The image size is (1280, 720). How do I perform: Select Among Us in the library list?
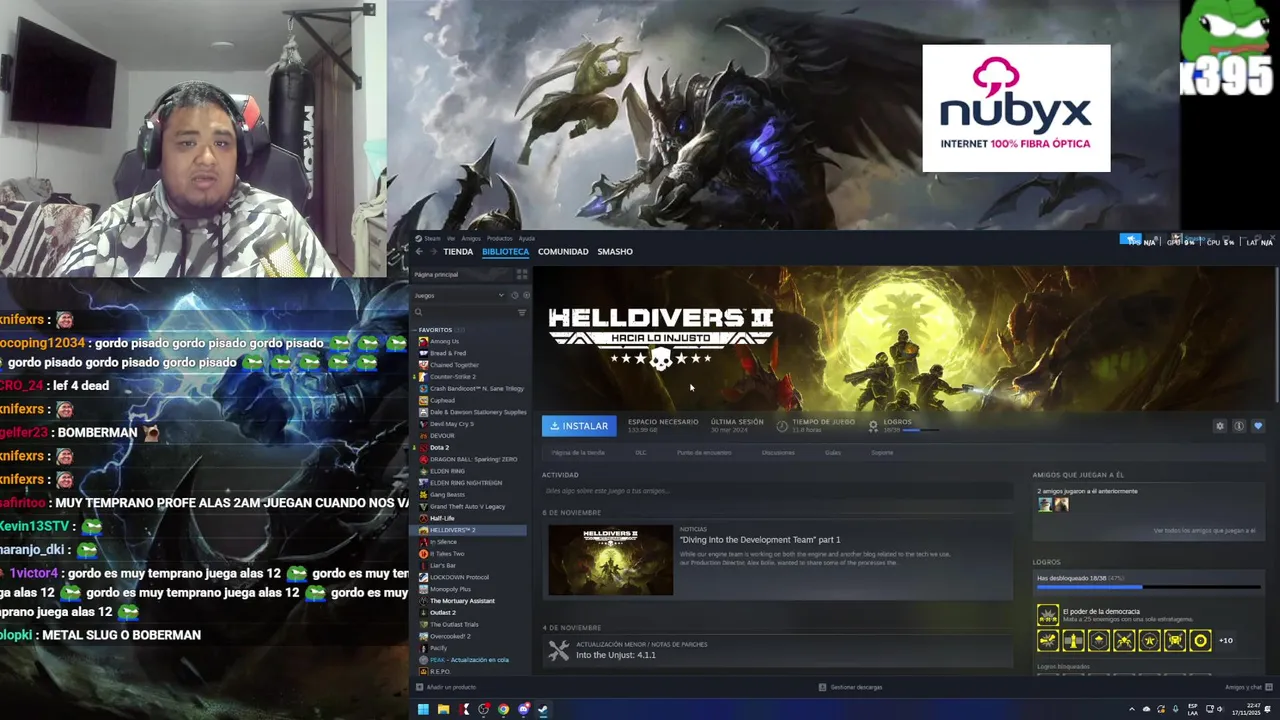tap(444, 341)
